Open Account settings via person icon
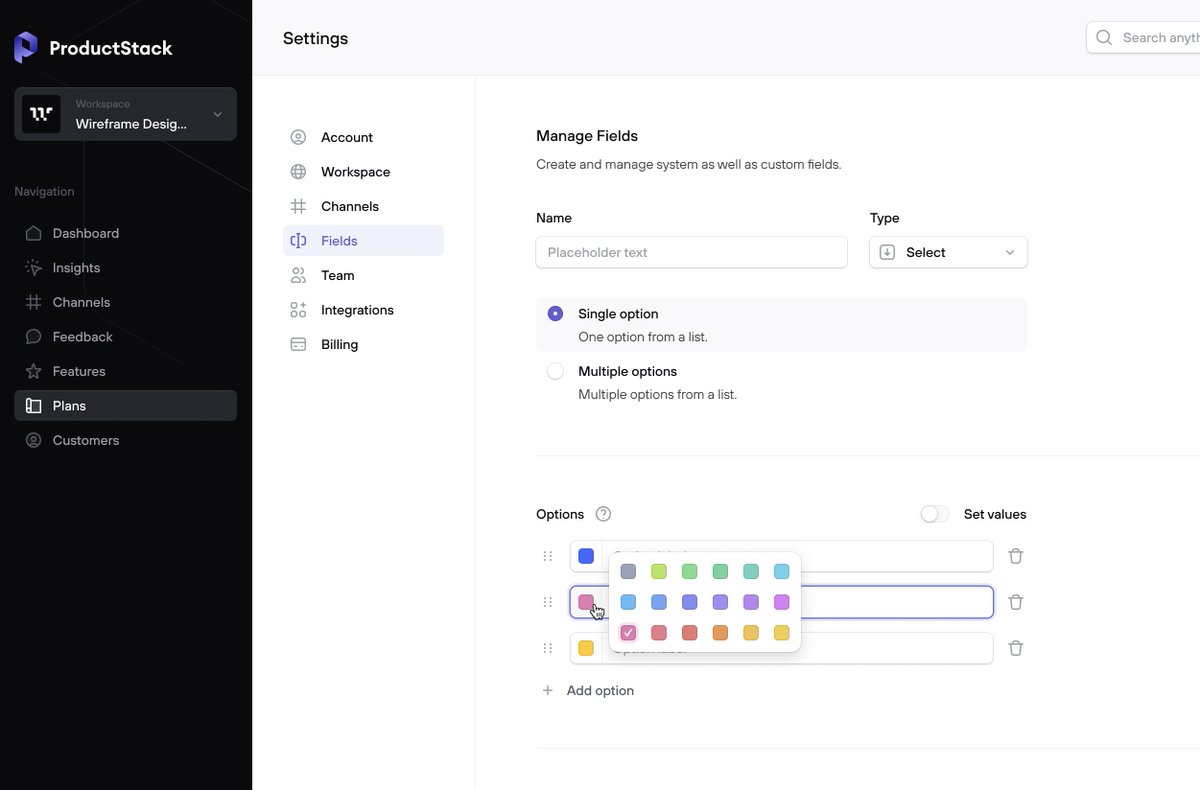This screenshot has width=1200, height=790. (298, 137)
